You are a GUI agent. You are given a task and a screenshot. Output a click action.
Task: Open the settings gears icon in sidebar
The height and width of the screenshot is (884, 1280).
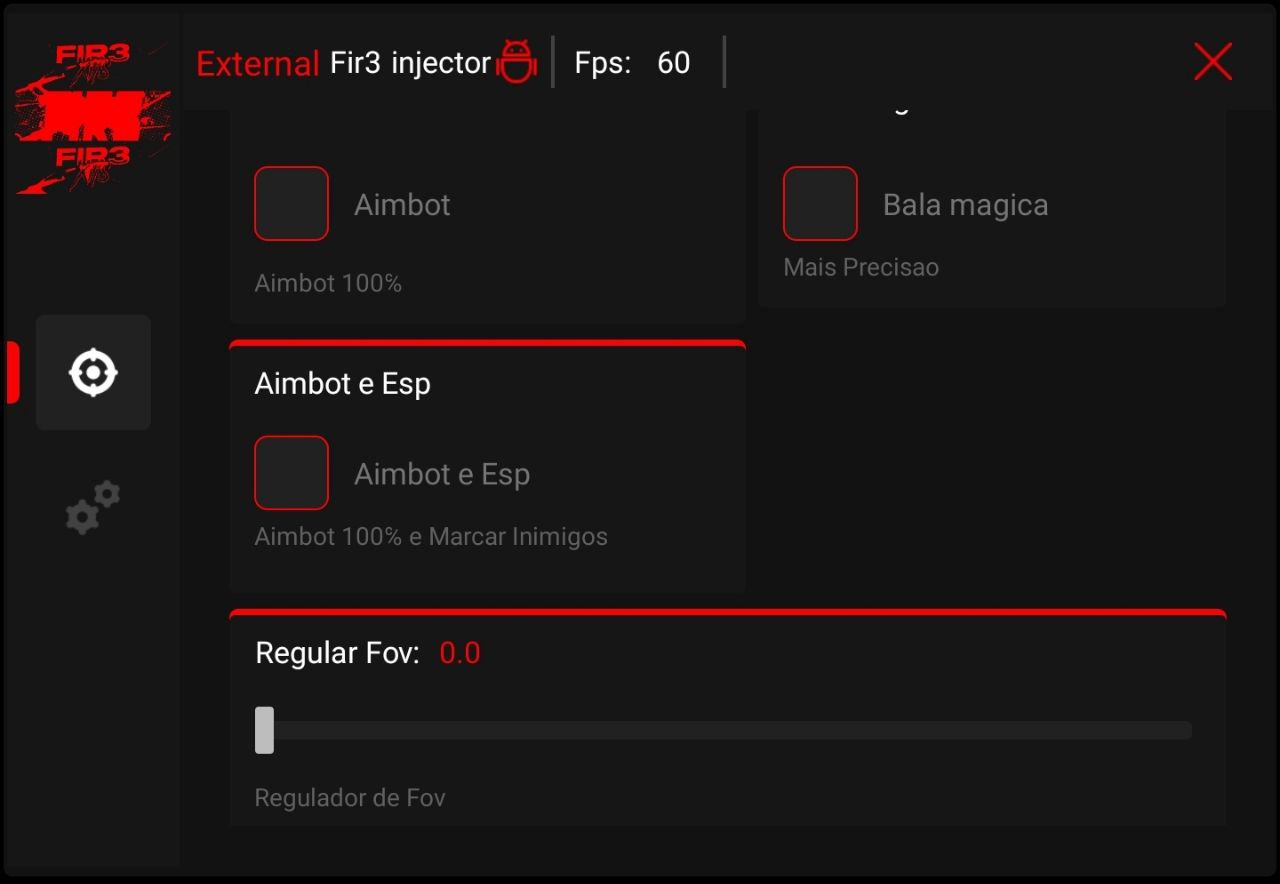pyautogui.click(x=92, y=508)
